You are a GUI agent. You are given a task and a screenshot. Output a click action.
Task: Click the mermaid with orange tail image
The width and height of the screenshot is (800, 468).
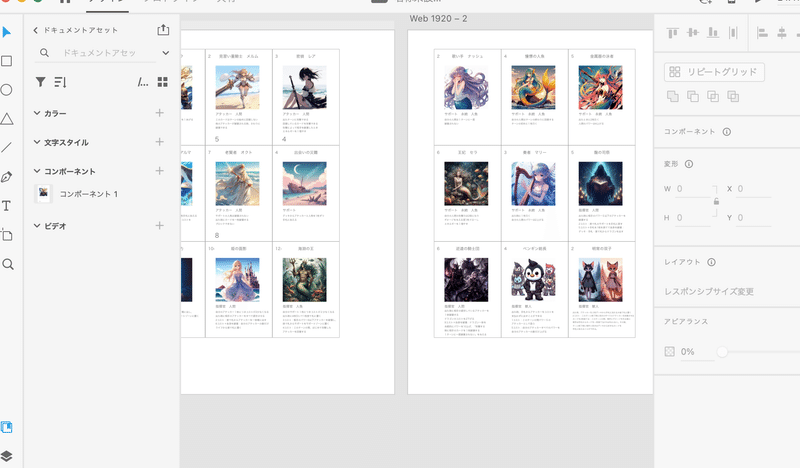tap(533, 87)
